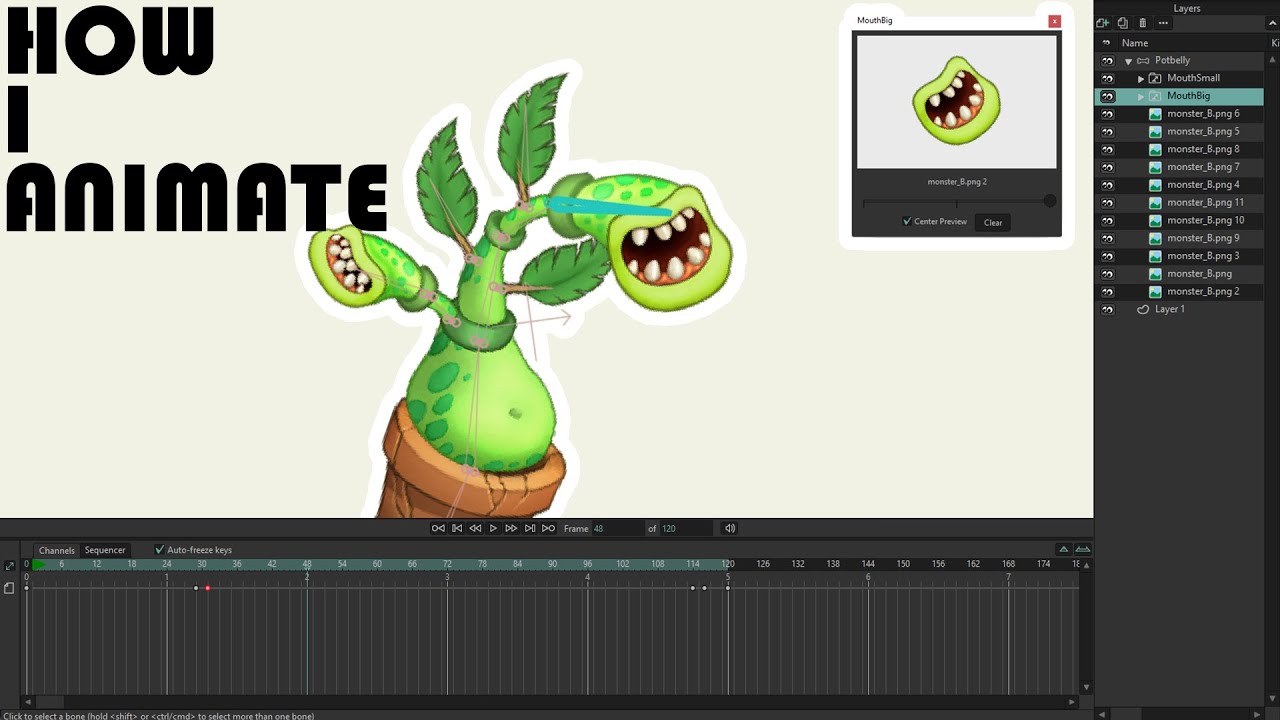Image resolution: width=1280 pixels, height=720 pixels.
Task: Click the total frames field showing 120
Action: click(x=687, y=528)
